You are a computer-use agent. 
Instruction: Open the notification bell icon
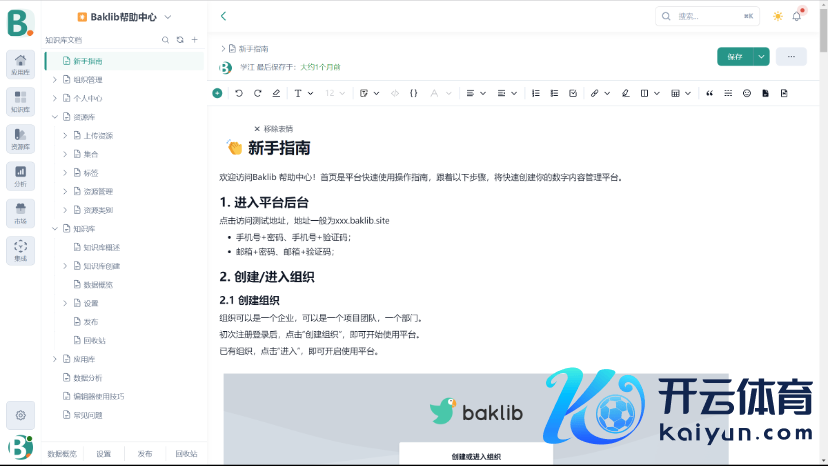797,16
